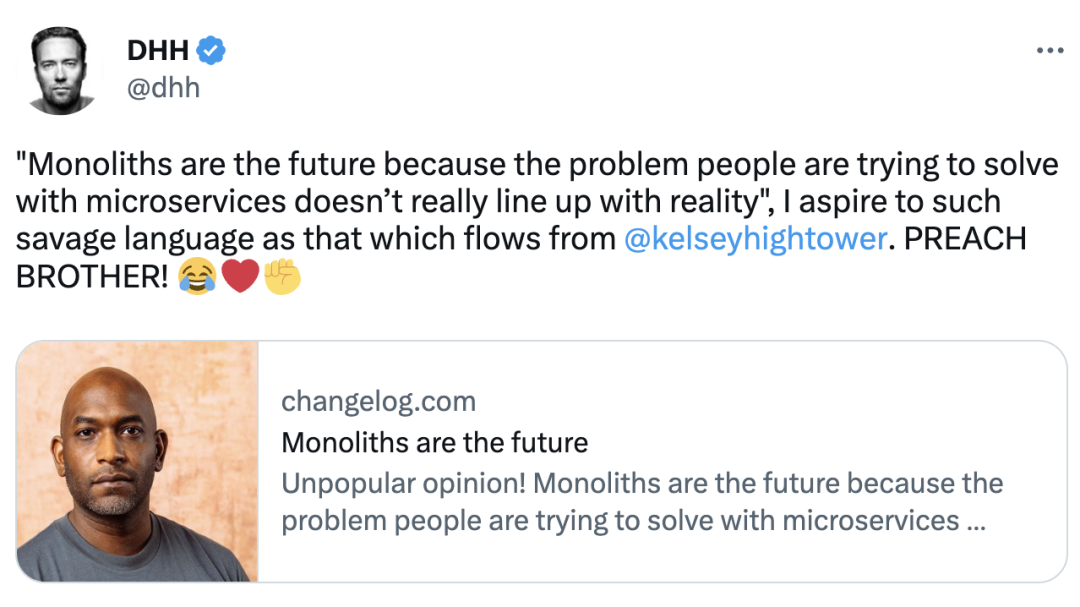Click the red heart emoji
Viewport: 1080px width, 607px height.
(x=240, y=277)
